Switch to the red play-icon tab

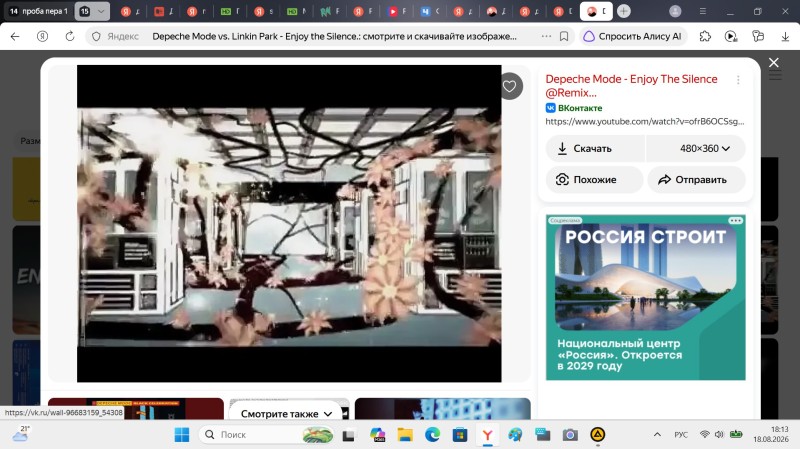pos(397,11)
